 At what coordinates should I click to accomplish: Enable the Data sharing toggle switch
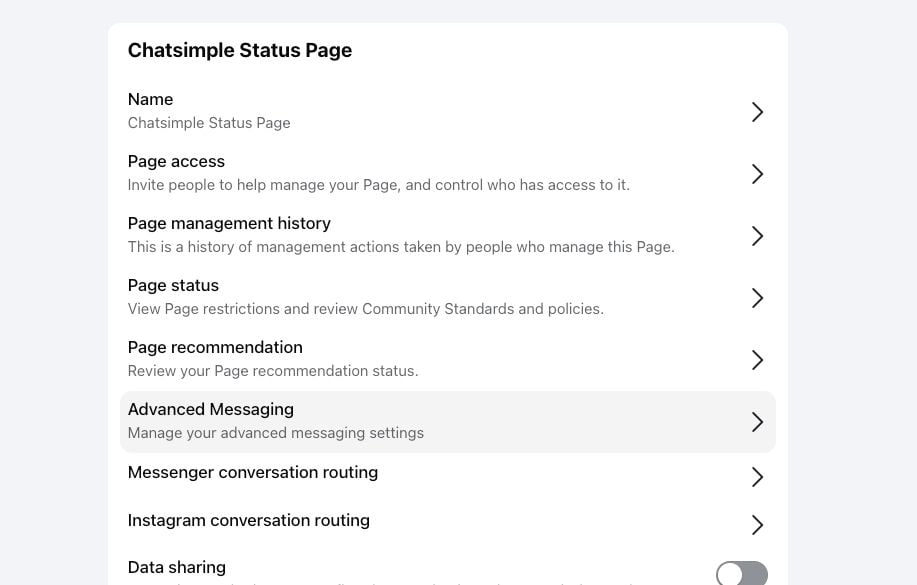pos(742,573)
